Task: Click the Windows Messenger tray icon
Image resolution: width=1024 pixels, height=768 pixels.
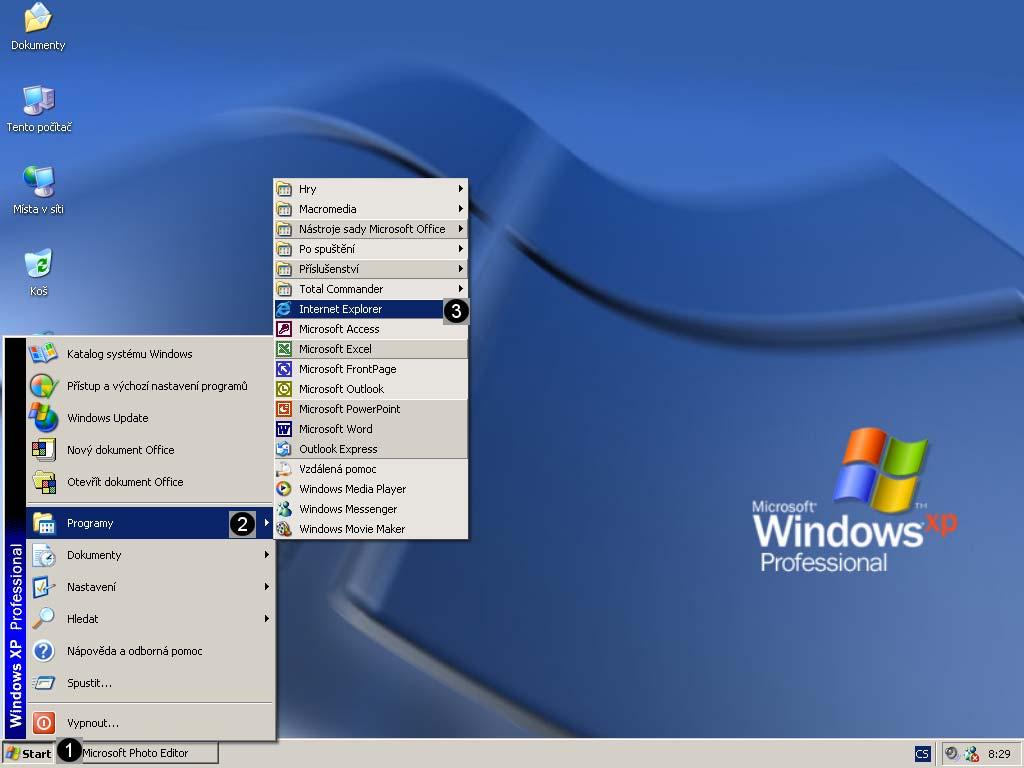Action: point(971,754)
